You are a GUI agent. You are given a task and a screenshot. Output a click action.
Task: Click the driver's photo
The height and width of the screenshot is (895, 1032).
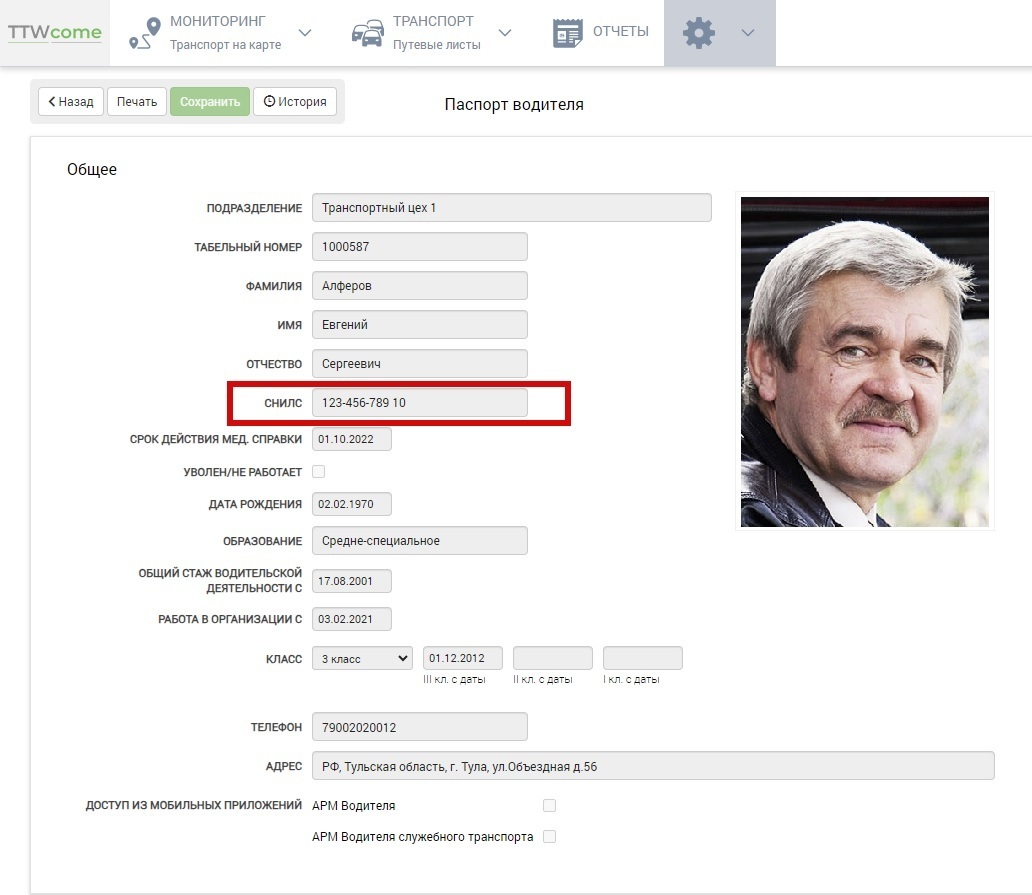pyautogui.click(x=864, y=362)
